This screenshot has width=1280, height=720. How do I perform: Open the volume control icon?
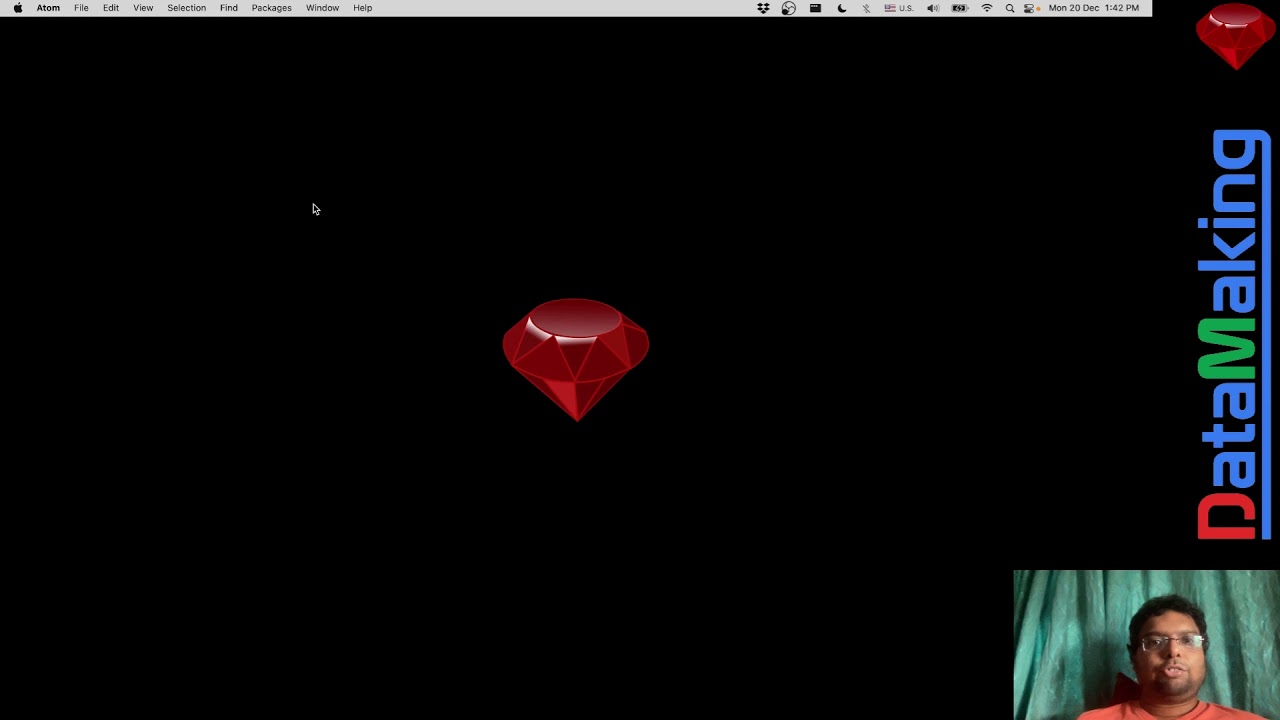(932, 8)
